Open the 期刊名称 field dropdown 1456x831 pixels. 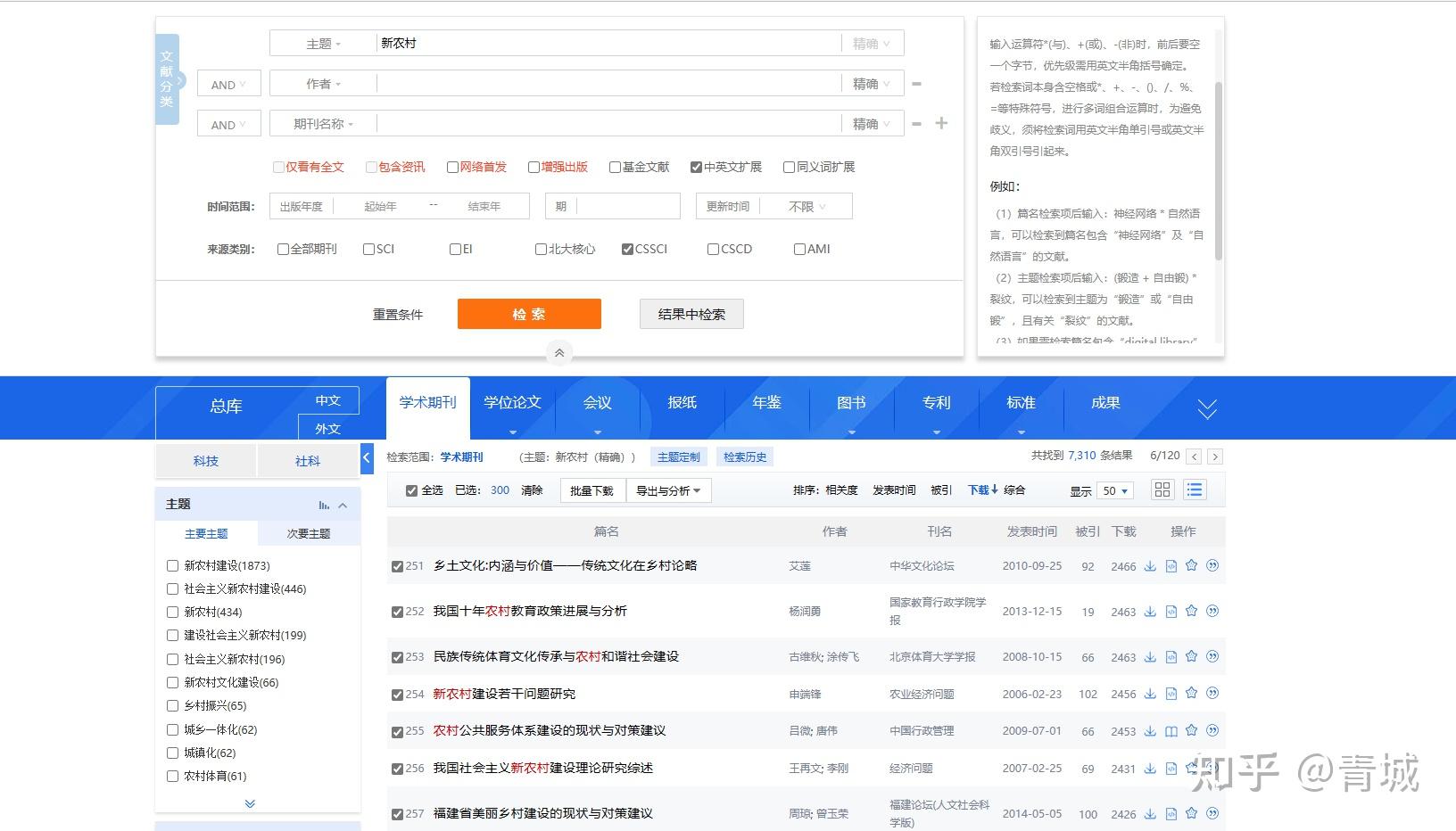pos(323,124)
